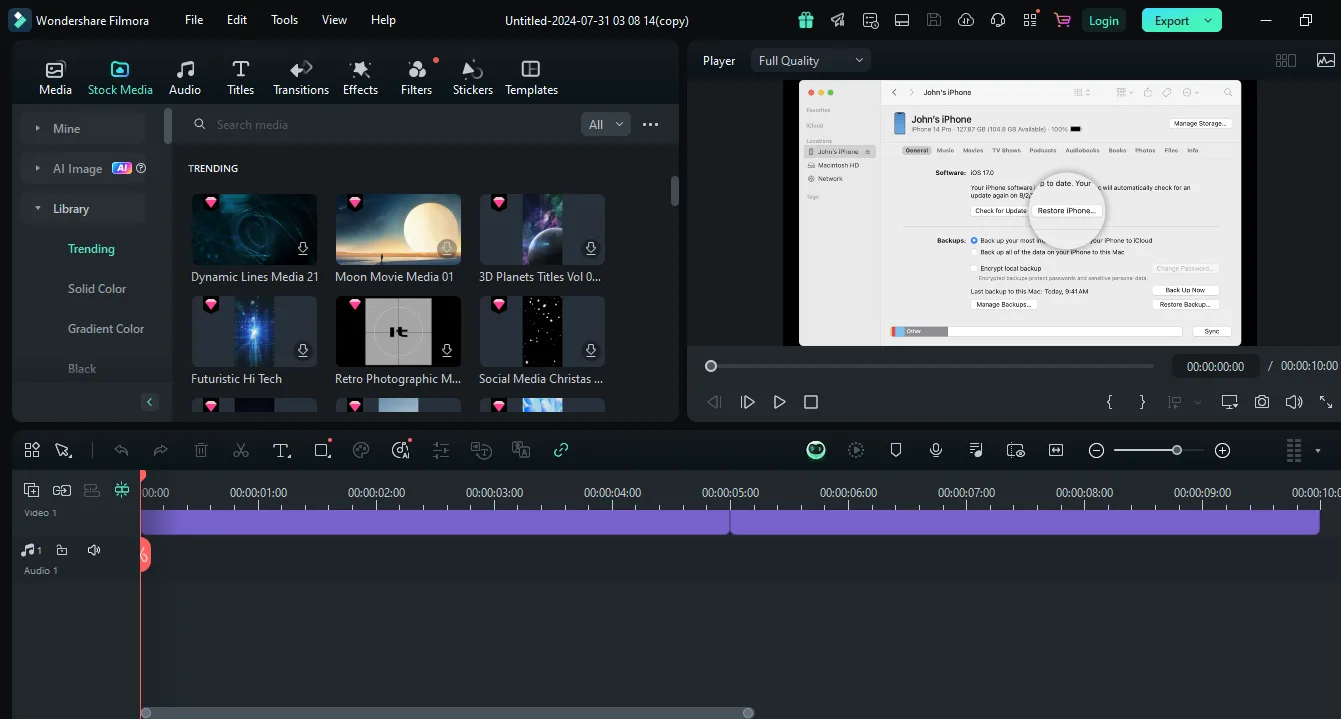1341x719 pixels.
Task: Toggle auto ripple link in timeline toolbar
Action: click(561, 451)
